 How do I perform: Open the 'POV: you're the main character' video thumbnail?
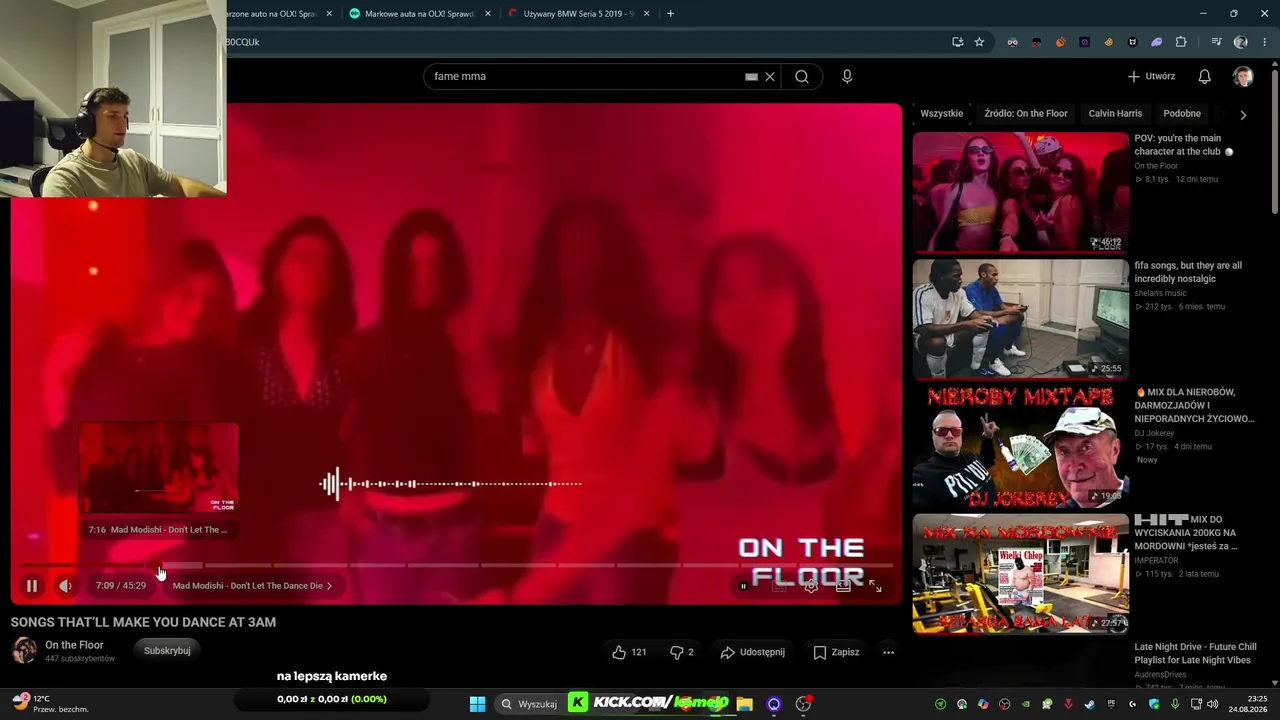click(x=1021, y=192)
